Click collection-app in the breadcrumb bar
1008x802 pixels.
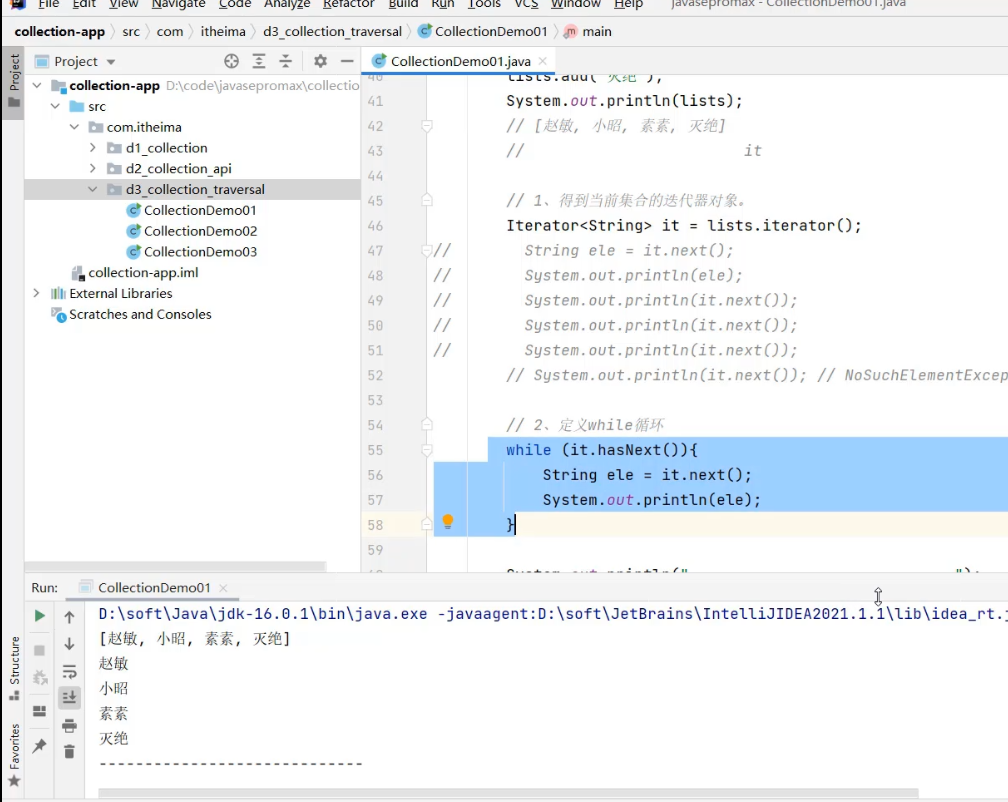click(59, 31)
